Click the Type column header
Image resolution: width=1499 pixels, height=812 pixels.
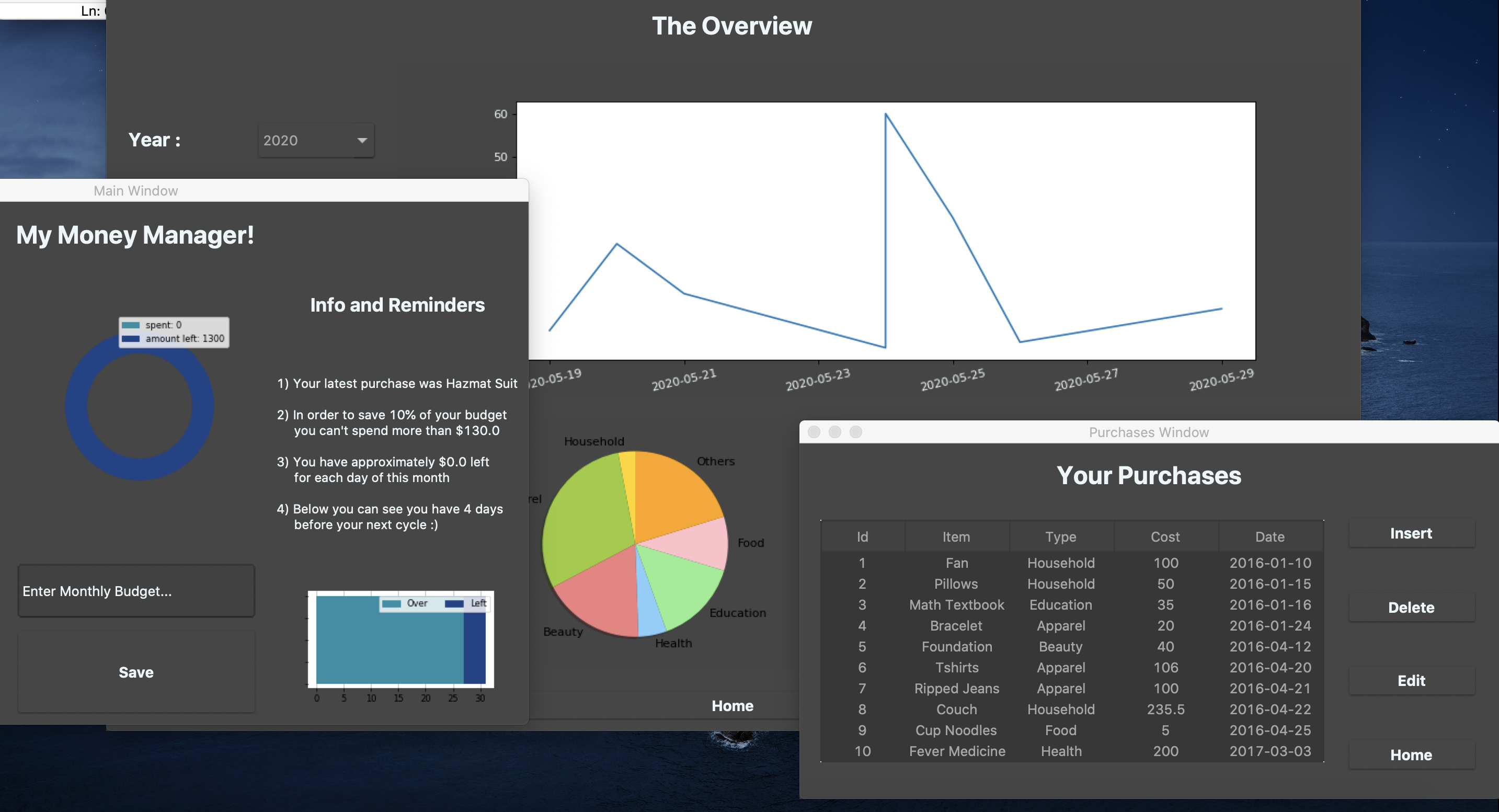pos(1061,536)
